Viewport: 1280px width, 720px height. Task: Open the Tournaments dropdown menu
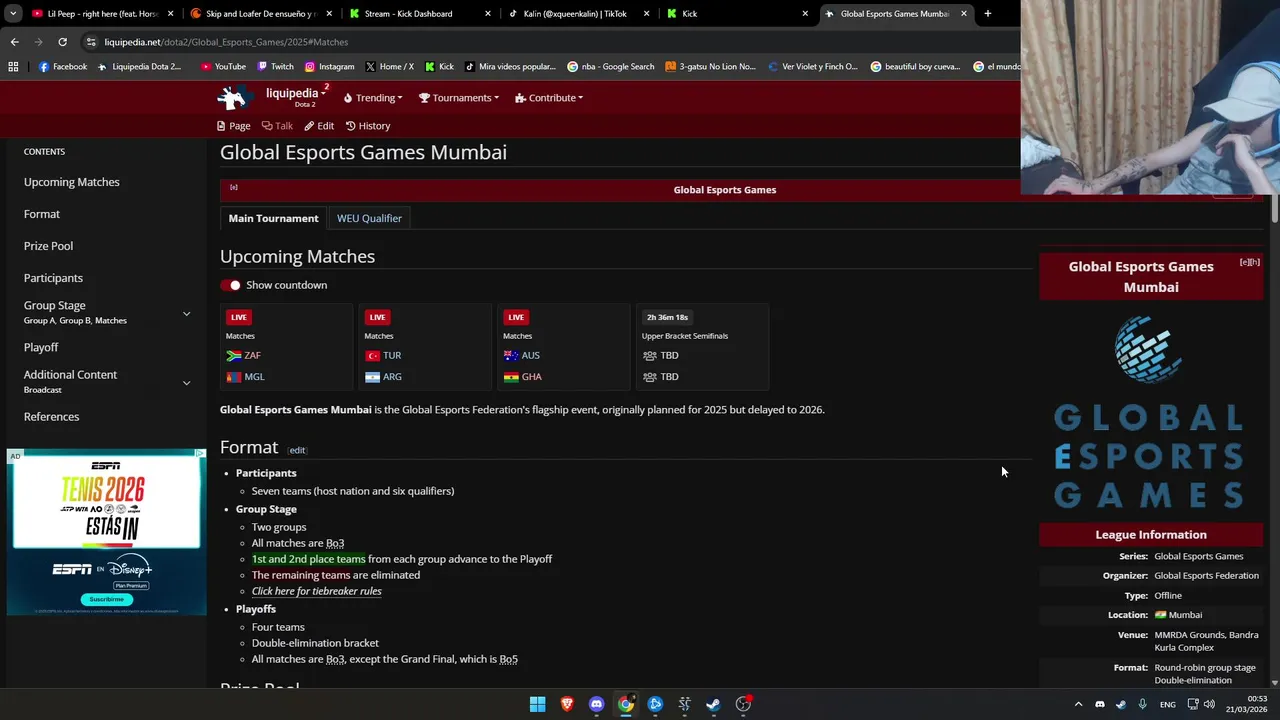[x=459, y=98]
